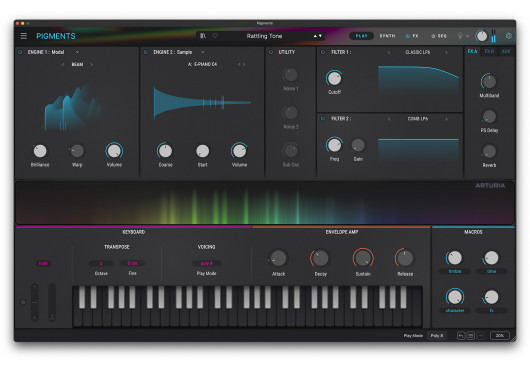Switch to the SYNTH view tab

point(387,36)
